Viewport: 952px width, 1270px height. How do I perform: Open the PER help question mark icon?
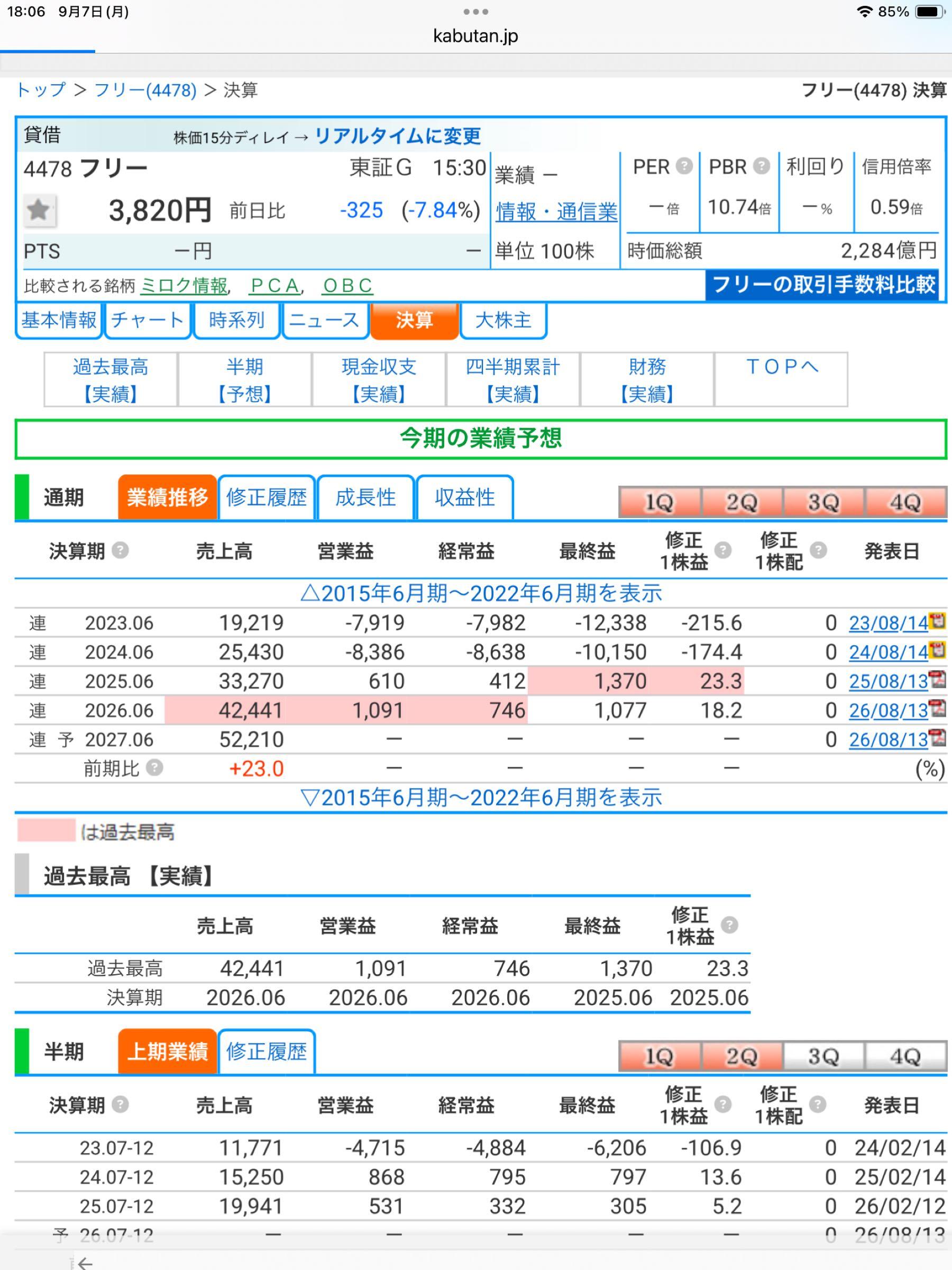point(684,167)
